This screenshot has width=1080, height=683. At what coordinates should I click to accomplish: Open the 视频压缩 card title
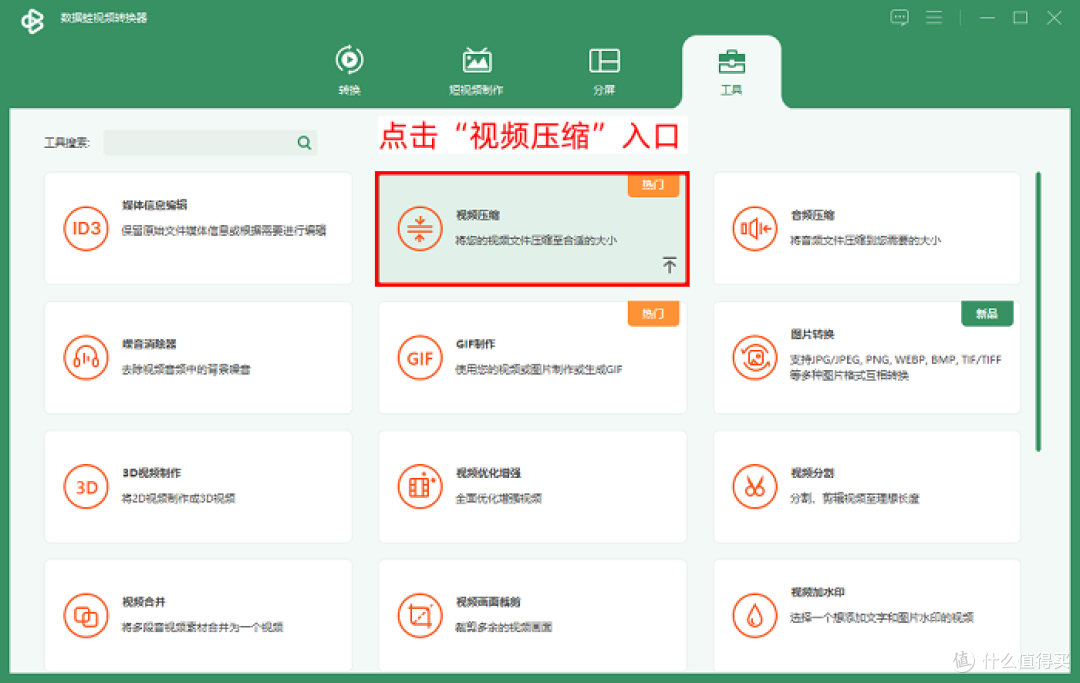(477, 216)
